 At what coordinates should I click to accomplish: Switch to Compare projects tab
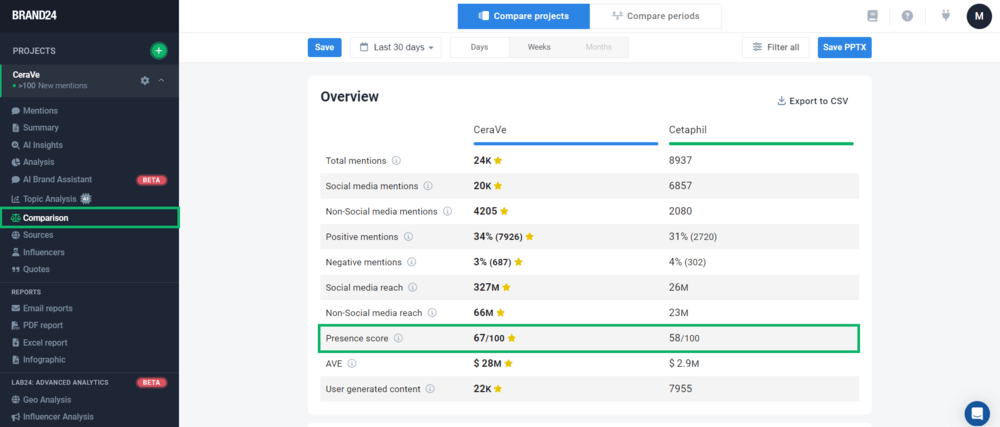click(524, 16)
